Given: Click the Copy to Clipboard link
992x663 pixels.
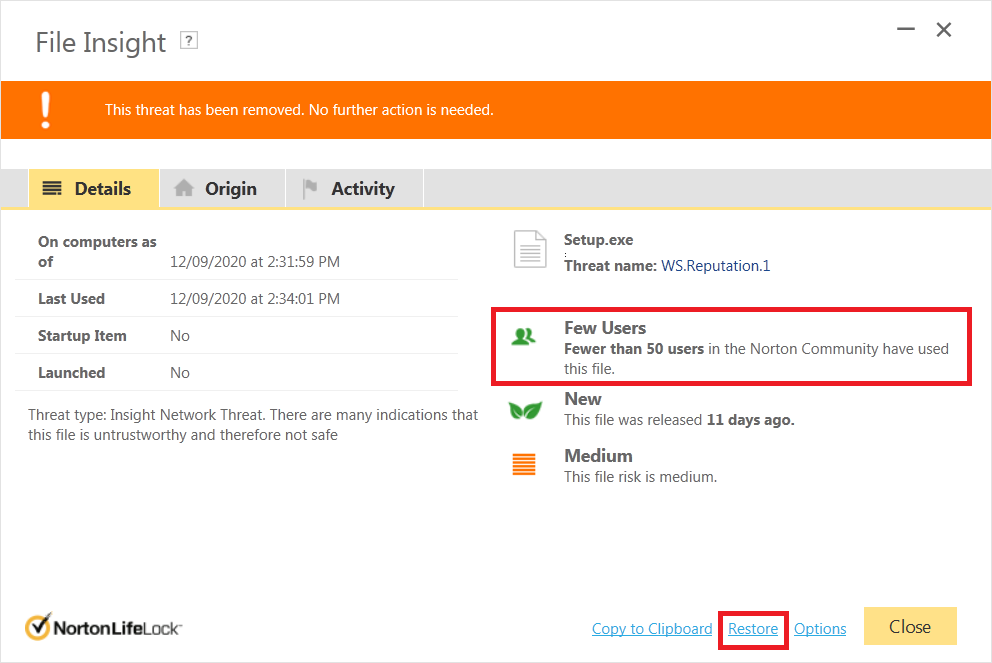Looking at the screenshot, I should point(652,629).
